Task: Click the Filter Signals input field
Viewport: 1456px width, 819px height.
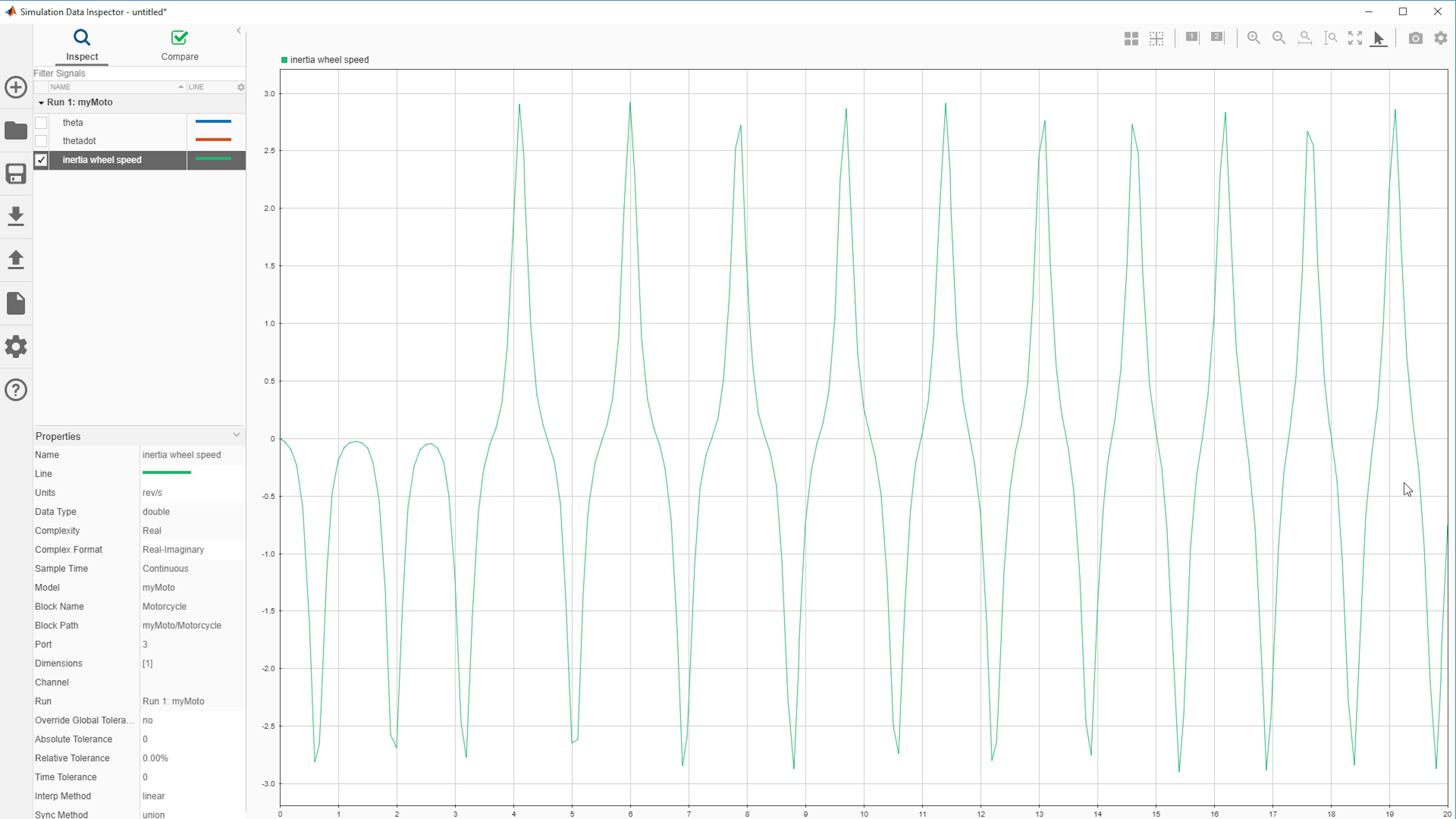Action: [x=139, y=74]
